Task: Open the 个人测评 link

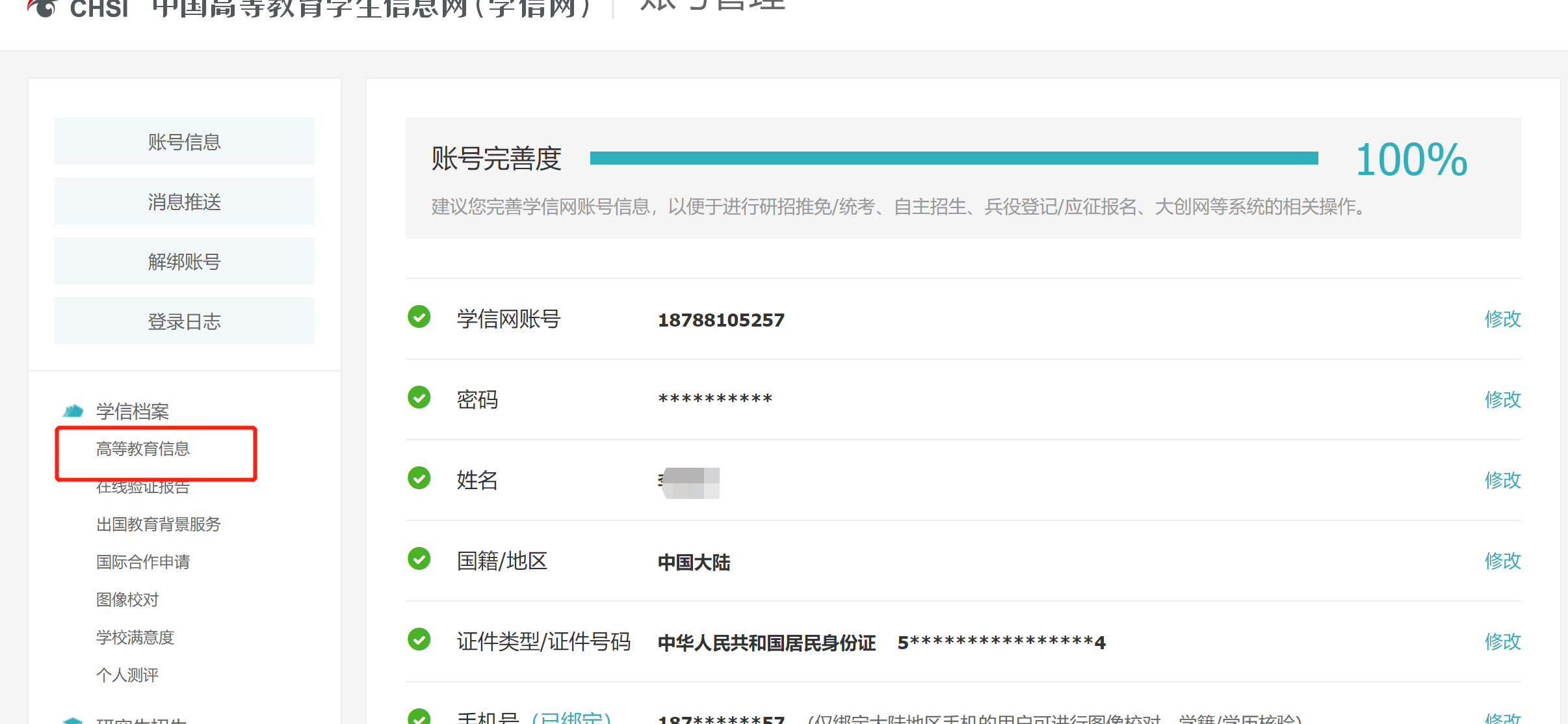Action: click(x=127, y=675)
